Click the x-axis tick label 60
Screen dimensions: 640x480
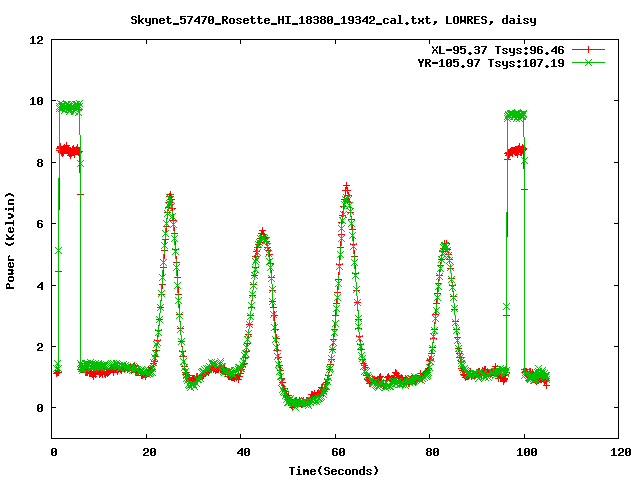click(x=338, y=452)
